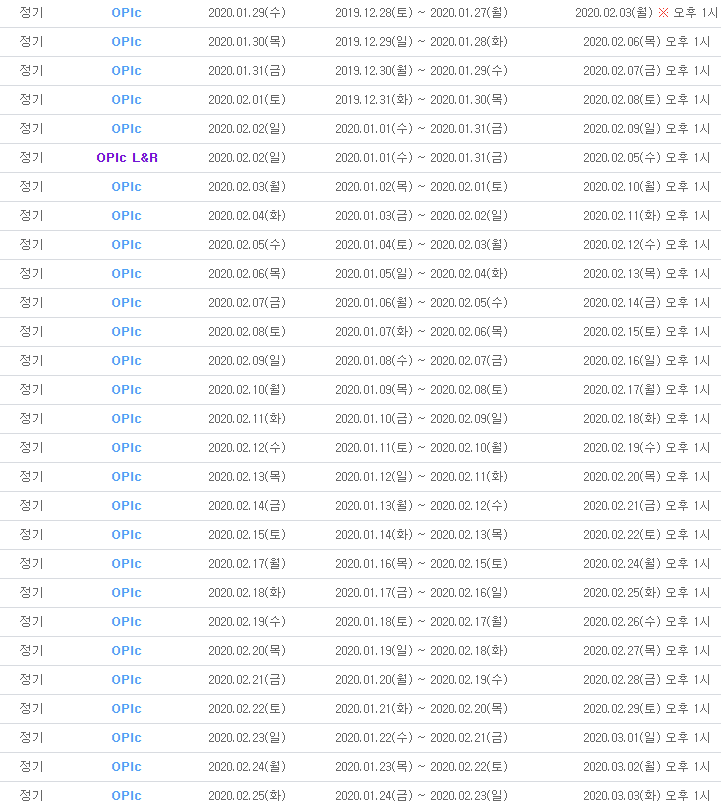This screenshot has width=721, height=807.
Task: Select registration period 2020.01.08(수) ~ 2020.02.07(금)
Action: pyautogui.click(x=421, y=360)
